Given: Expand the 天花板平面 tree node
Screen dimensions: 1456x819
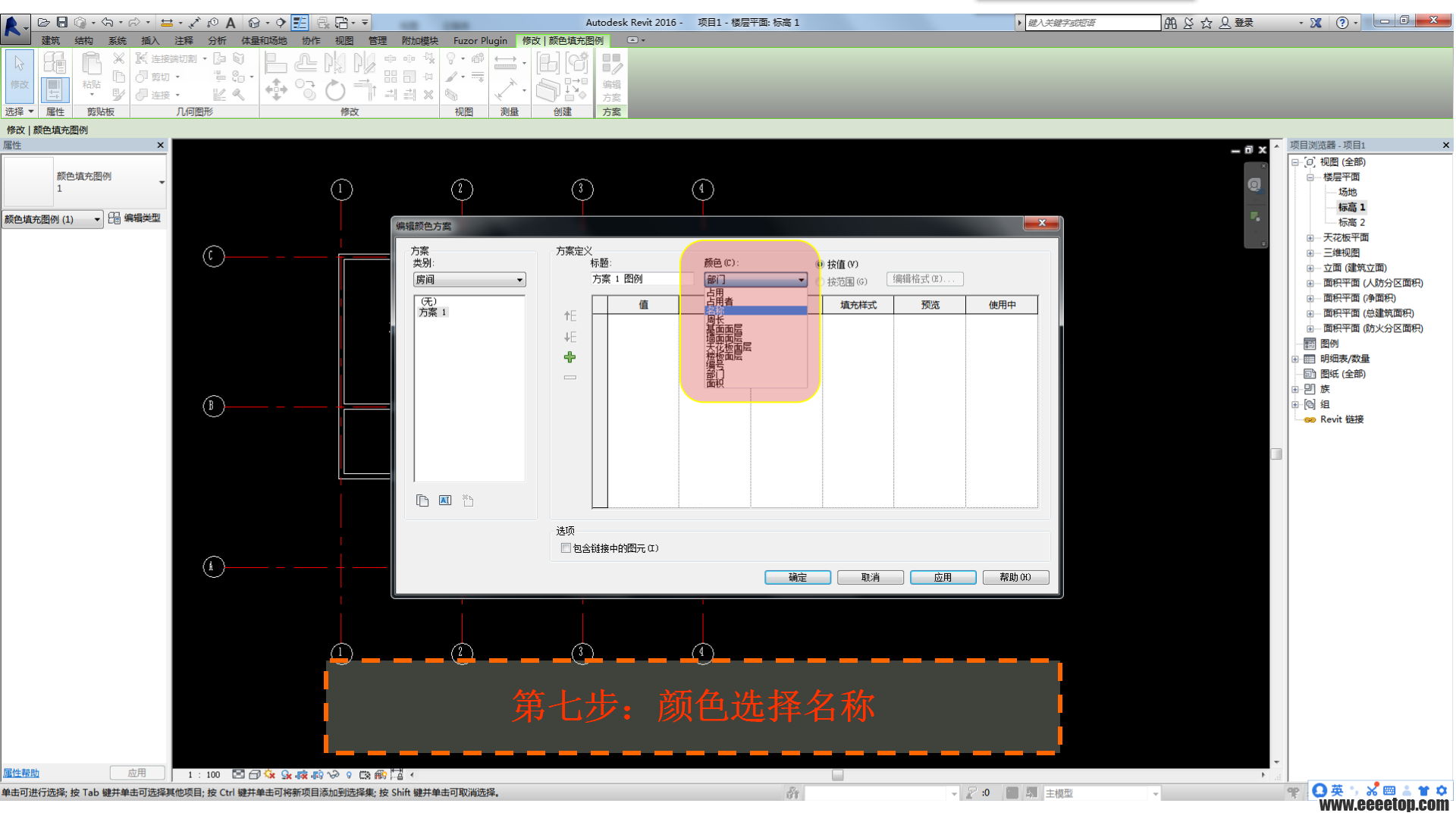Looking at the screenshot, I should point(1310,237).
